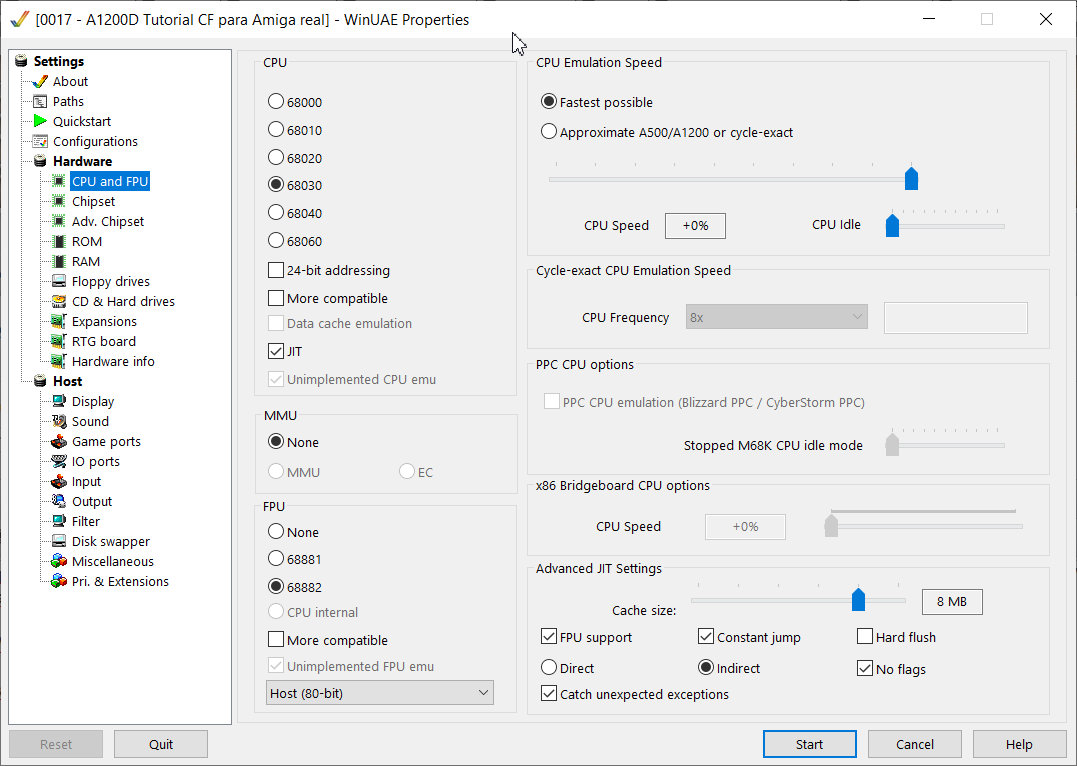Screen dimensions: 1077x766
Task: Open the Configurations page
Action: 95,141
